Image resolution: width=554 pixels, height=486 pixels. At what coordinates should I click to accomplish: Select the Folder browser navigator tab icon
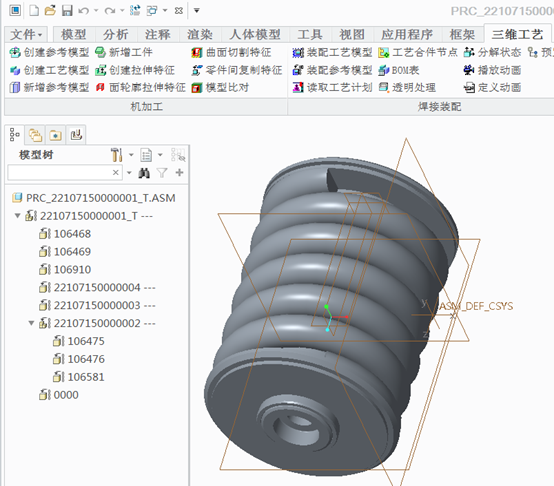(x=55, y=135)
